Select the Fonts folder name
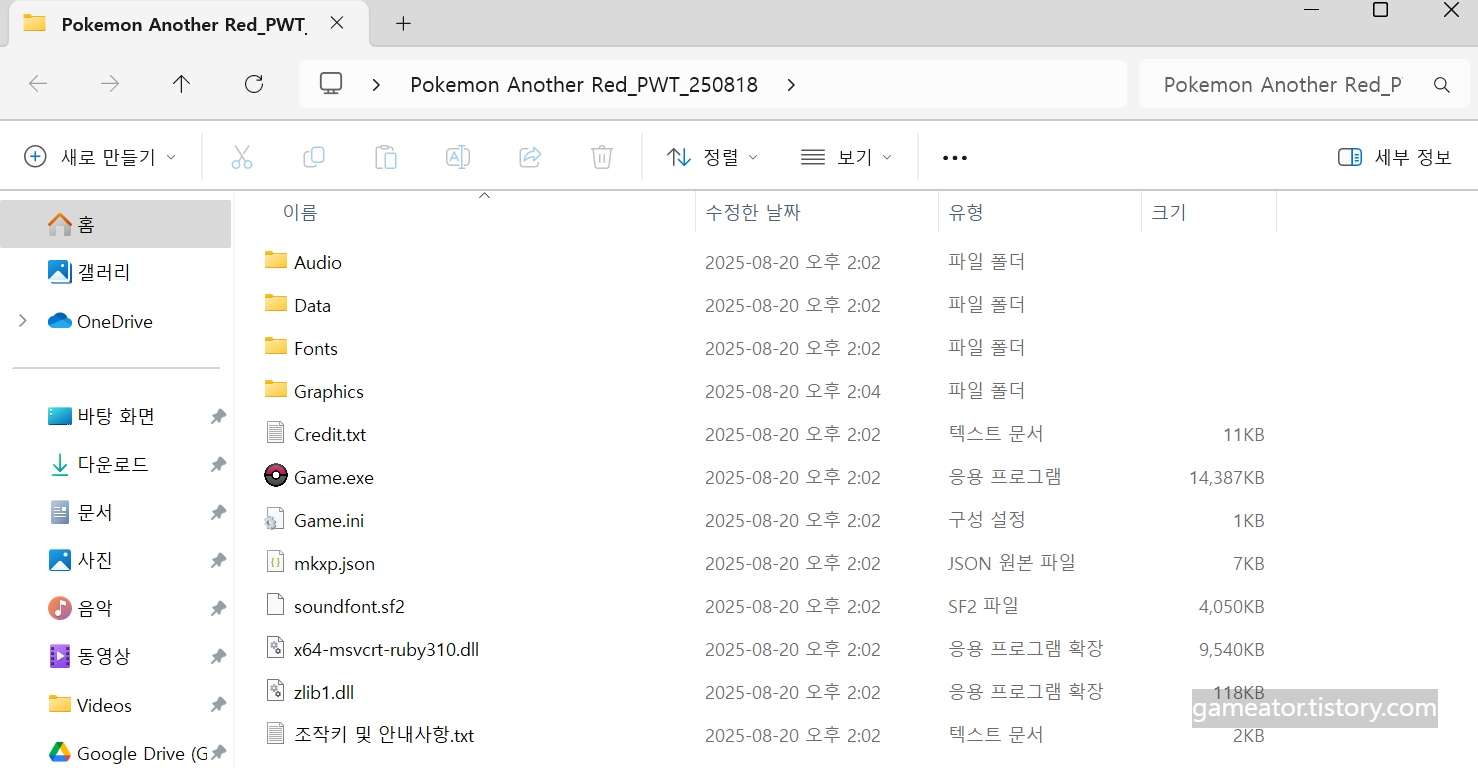Image resolution: width=1478 pixels, height=768 pixels. (x=316, y=349)
